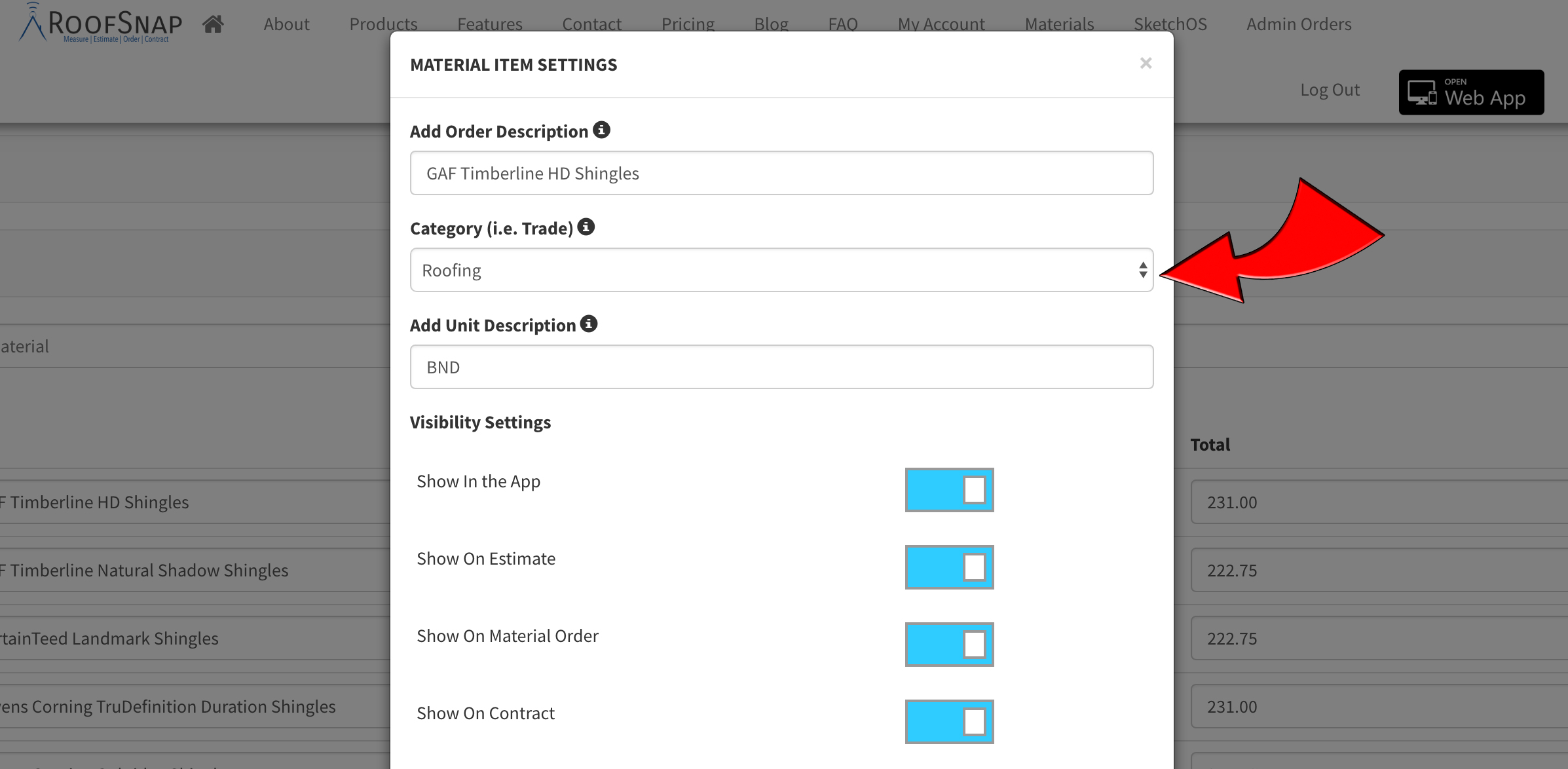Click info icon beside Category (i.e. Trade)
The height and width of the screenshot is (769, 1568).
586,227
